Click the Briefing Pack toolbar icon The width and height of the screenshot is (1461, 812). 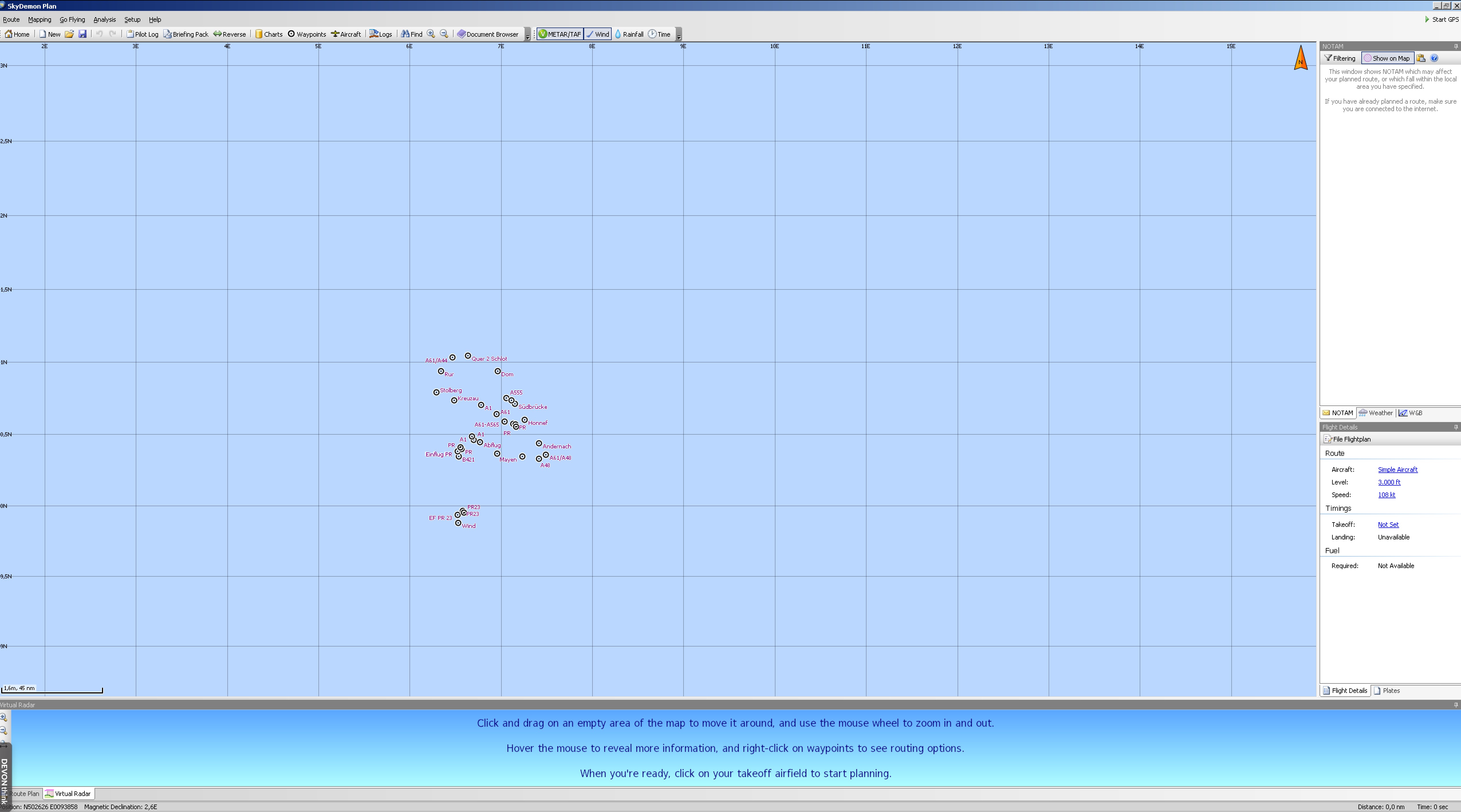pos(186,34)
